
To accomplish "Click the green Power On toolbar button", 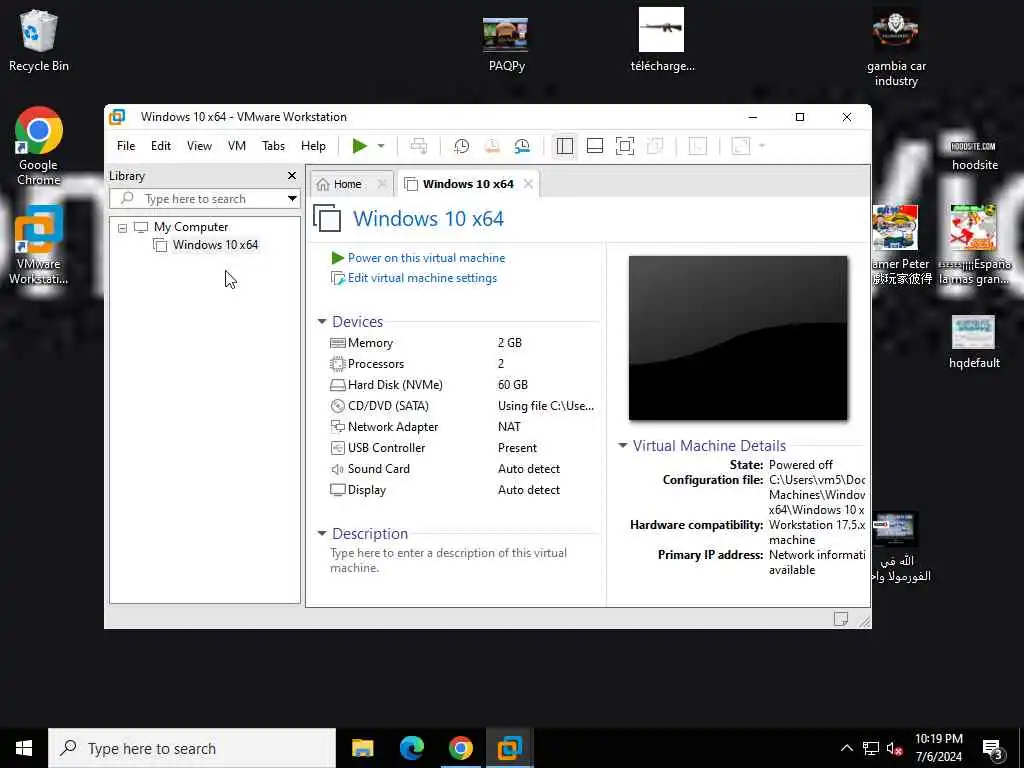I will (x=359, y=146).
